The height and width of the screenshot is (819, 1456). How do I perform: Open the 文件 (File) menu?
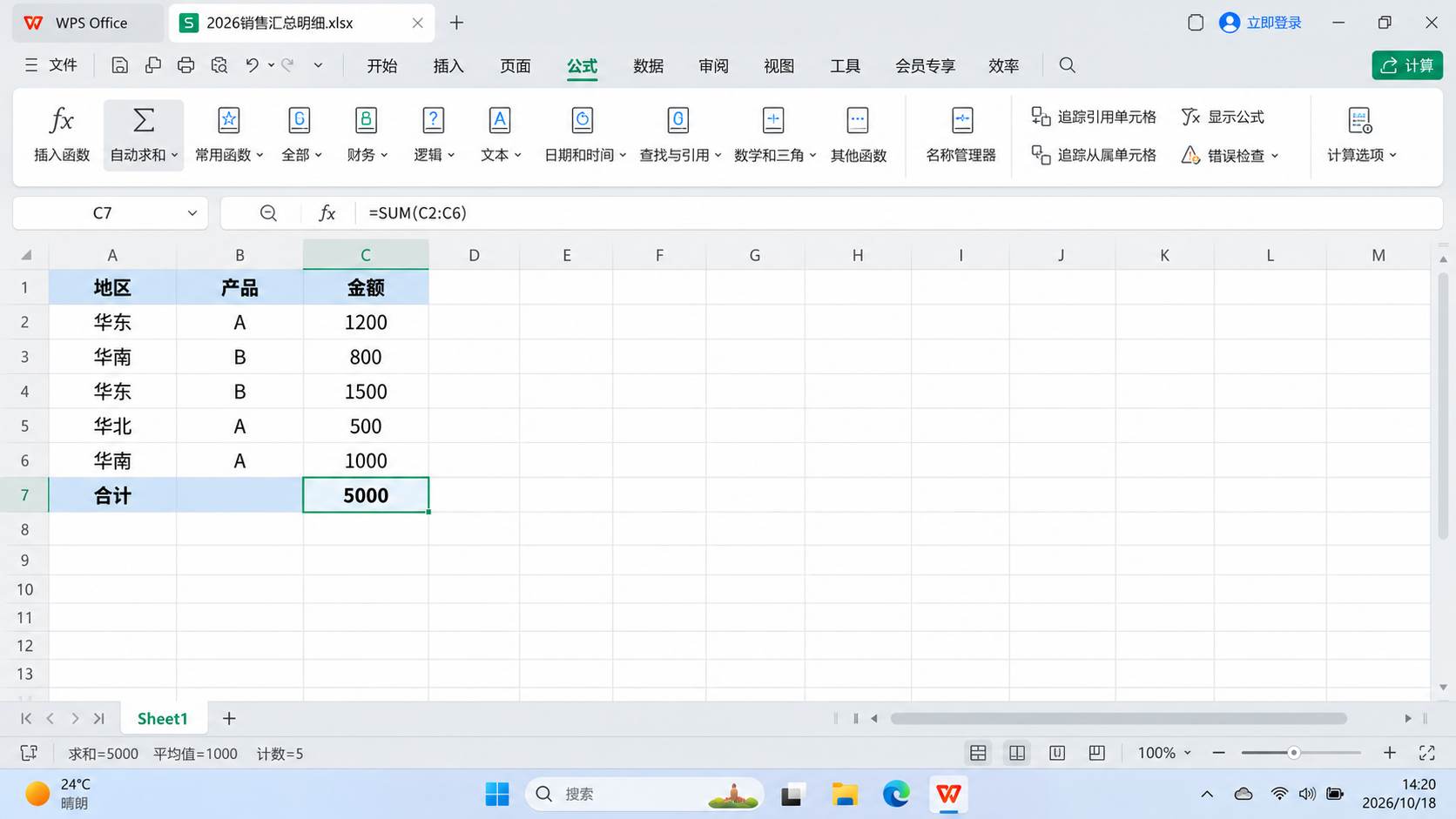coord(51,65)
